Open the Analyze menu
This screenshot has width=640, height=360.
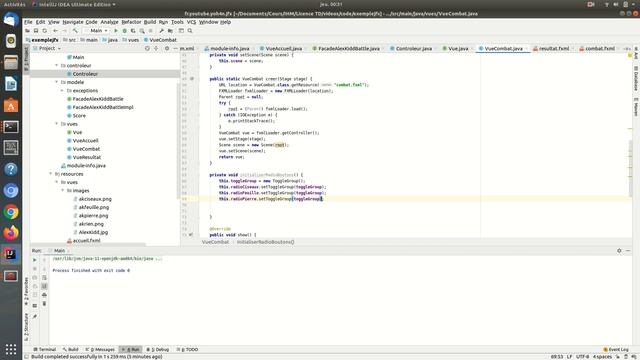(109, 22)
